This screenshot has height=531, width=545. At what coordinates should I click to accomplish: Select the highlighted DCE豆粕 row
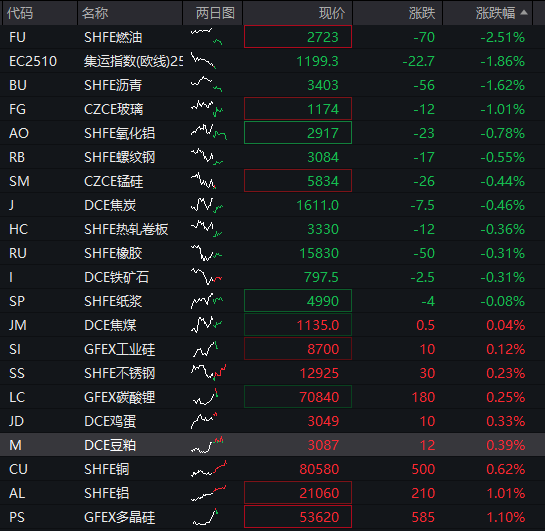(272, 445)
